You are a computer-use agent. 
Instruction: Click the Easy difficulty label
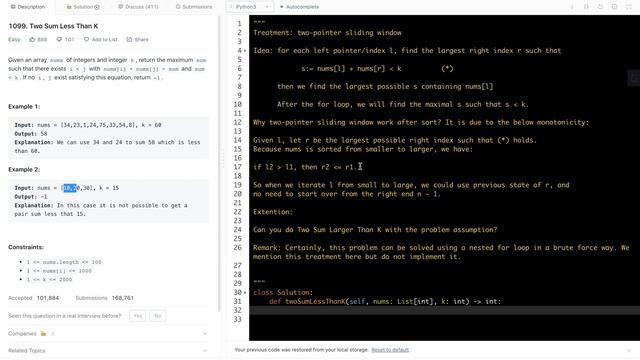[x=14, y=40]
